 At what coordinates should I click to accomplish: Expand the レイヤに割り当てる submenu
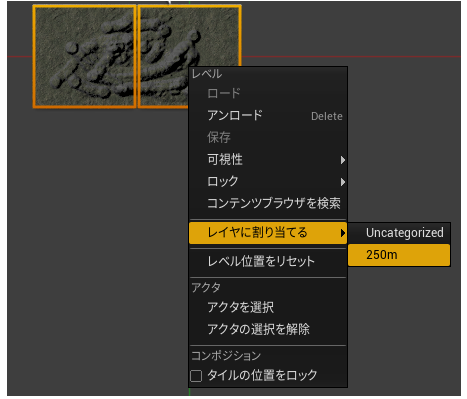(x=268, y=233)
